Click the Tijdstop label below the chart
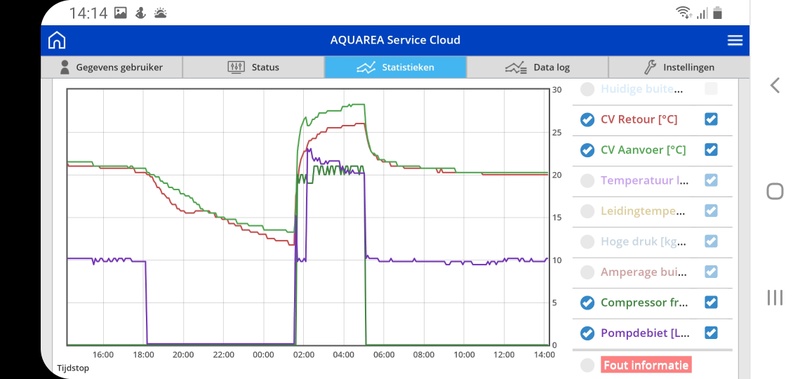The height and width of the screenshot is (379, 800). 72,368
